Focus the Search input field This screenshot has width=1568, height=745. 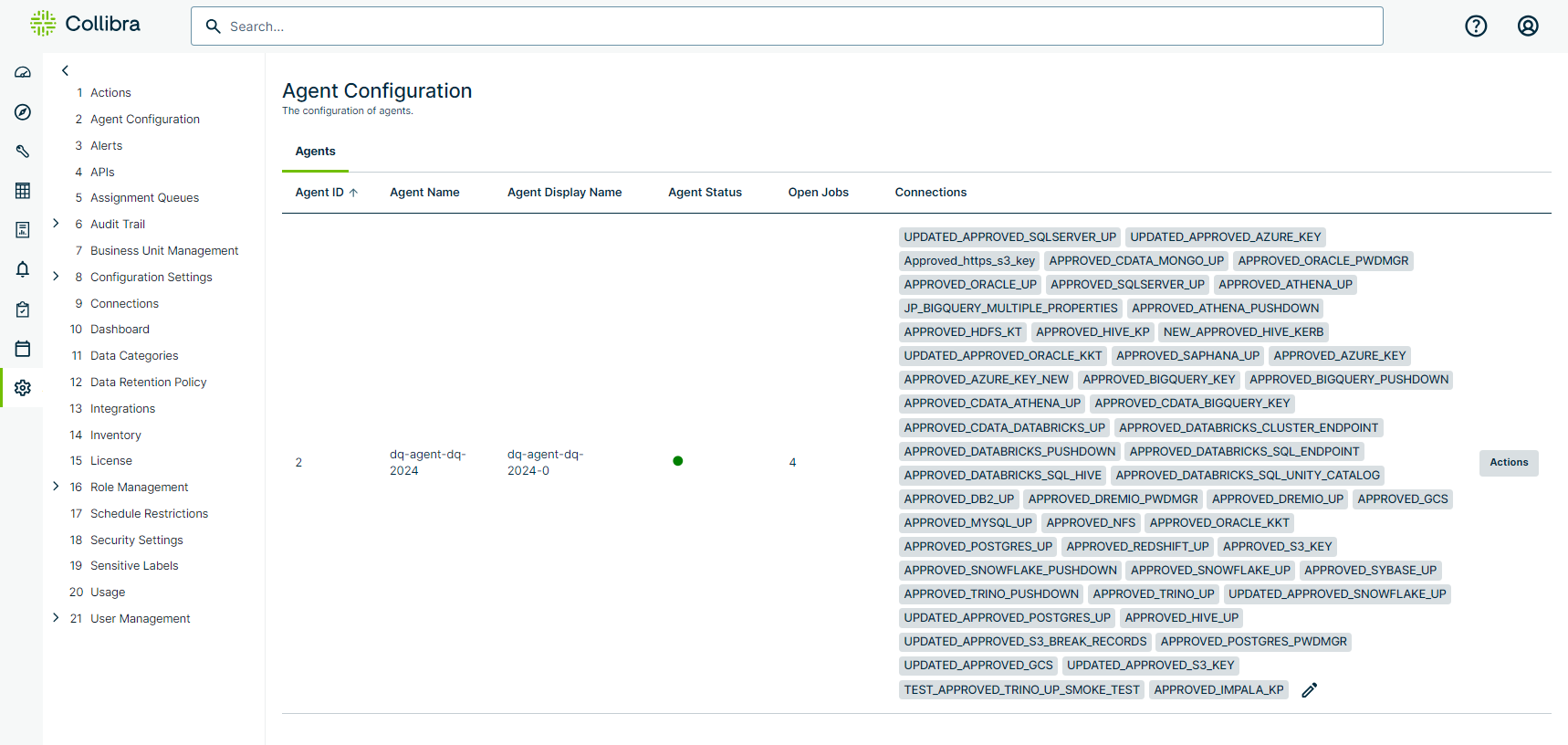pos(785,26)
